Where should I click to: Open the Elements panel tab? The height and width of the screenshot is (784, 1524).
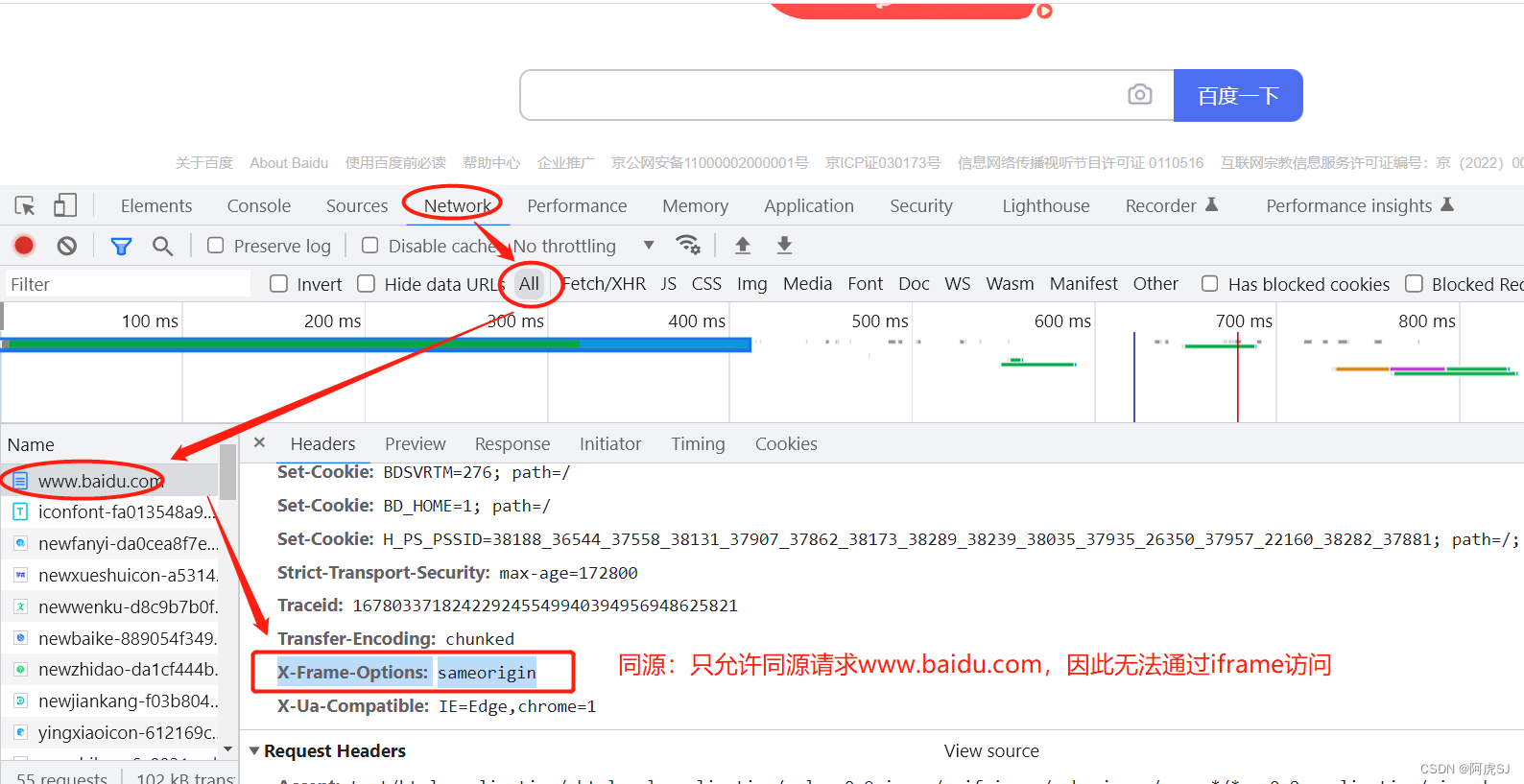coord(156,206)
